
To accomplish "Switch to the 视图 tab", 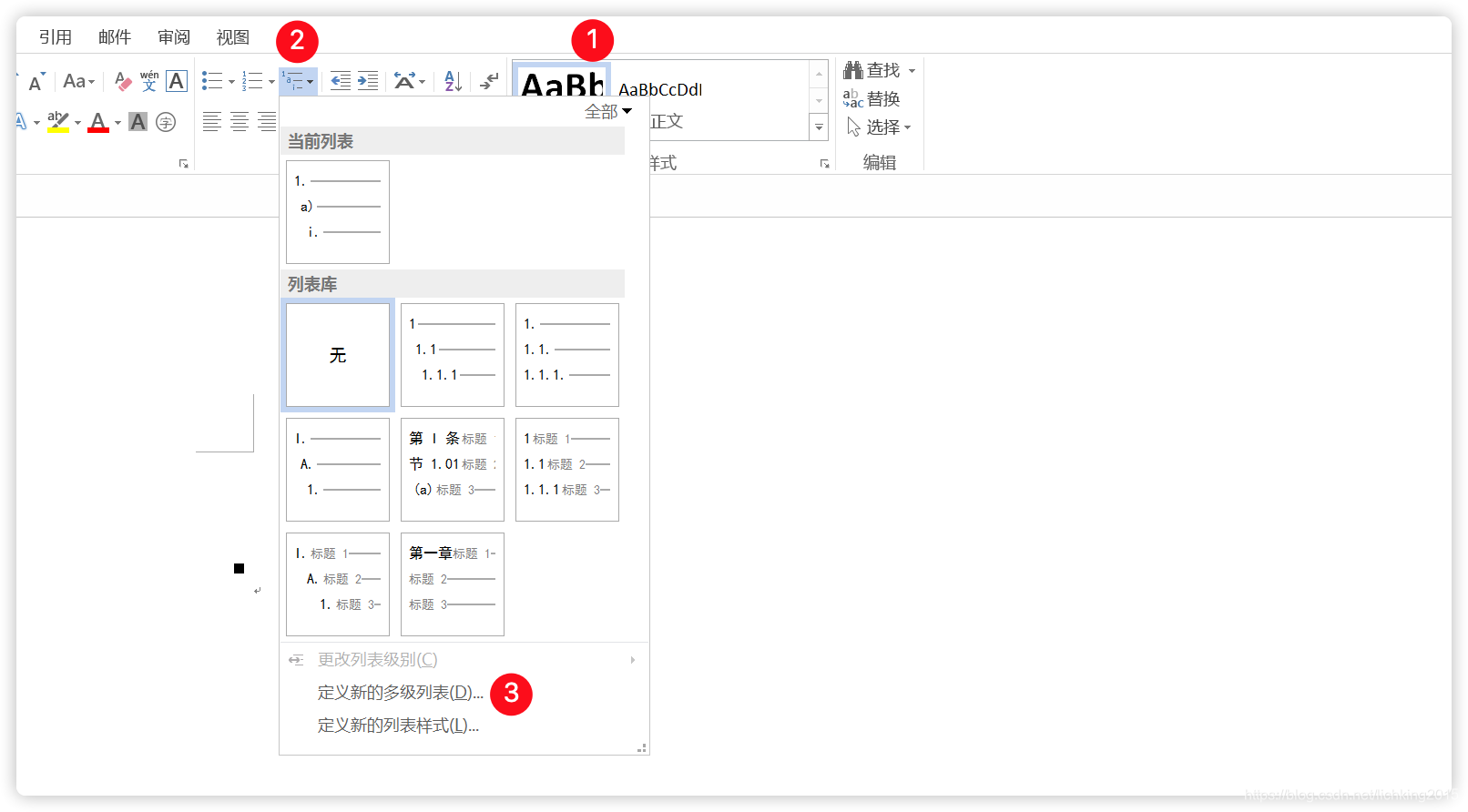I will point(233,37).
